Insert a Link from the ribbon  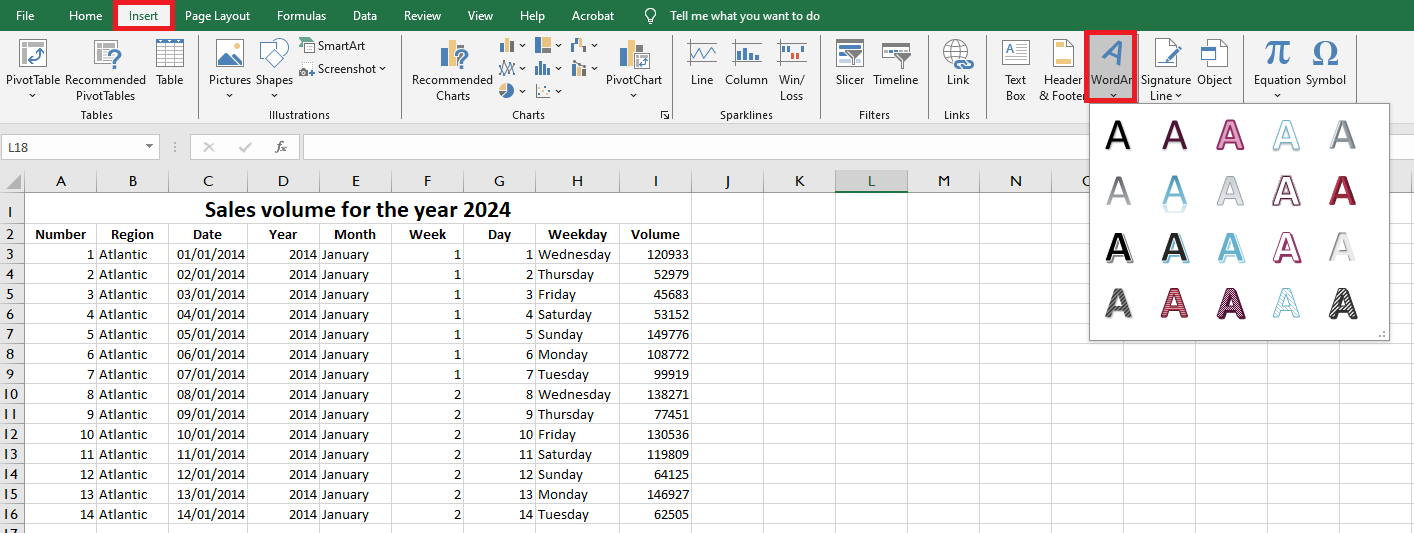958,64
